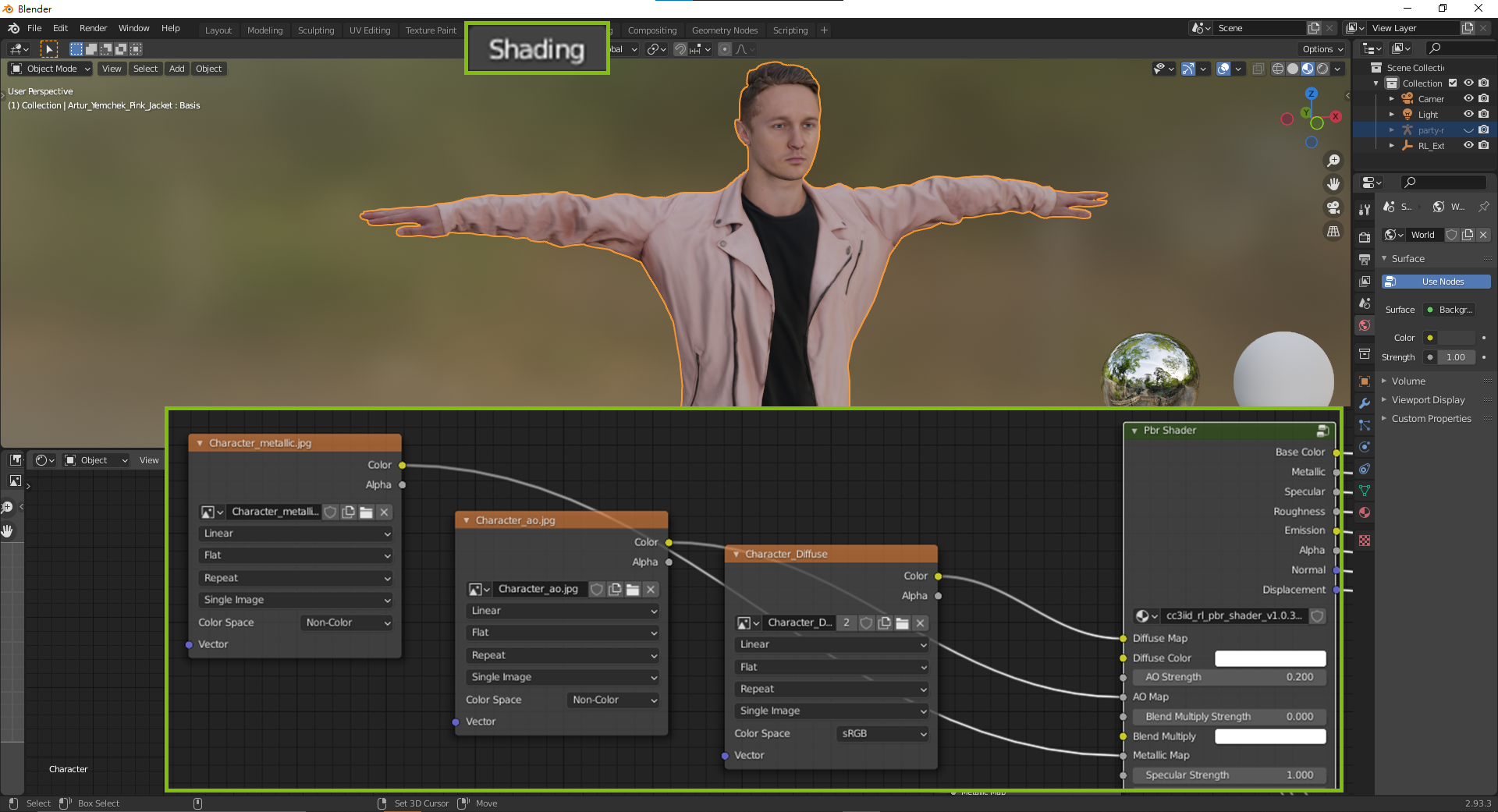Switch to UV Editing workspace tab

tap(370, 30)
